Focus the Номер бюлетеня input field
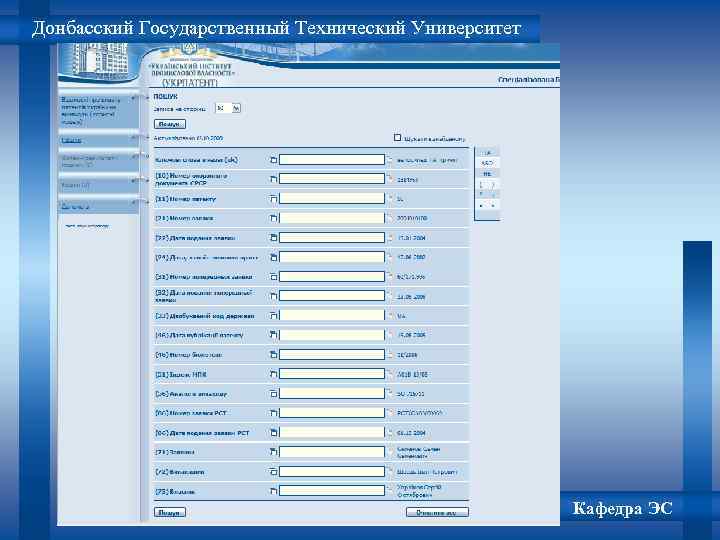 click(x=332, y=354)
